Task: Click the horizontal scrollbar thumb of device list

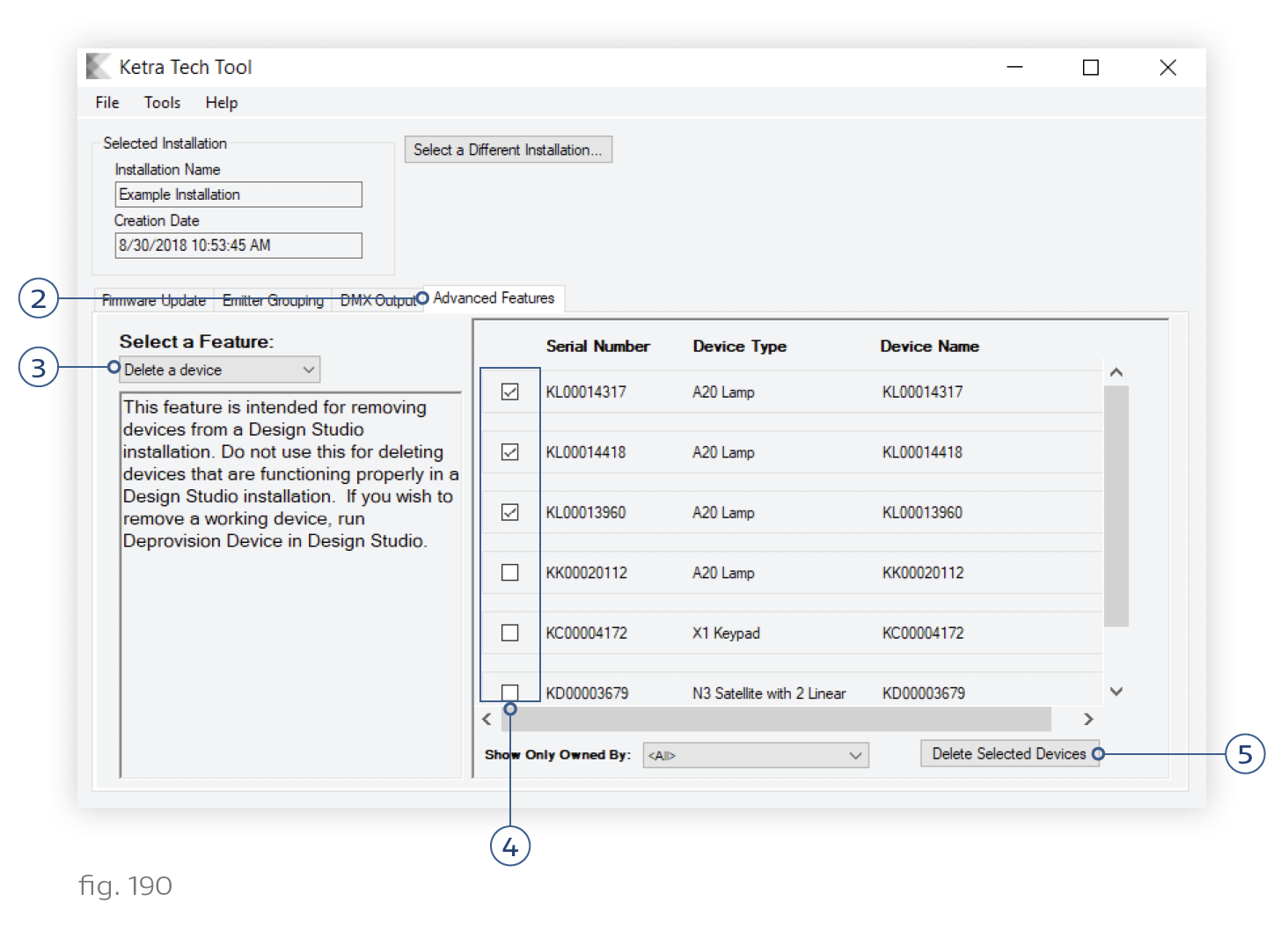Action: 776,719
